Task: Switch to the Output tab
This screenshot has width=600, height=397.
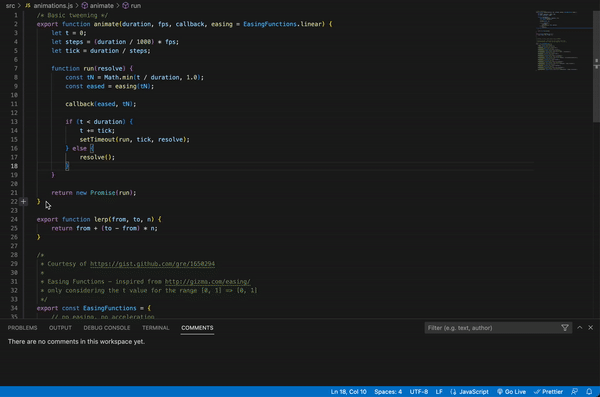Action: [60, 328]
